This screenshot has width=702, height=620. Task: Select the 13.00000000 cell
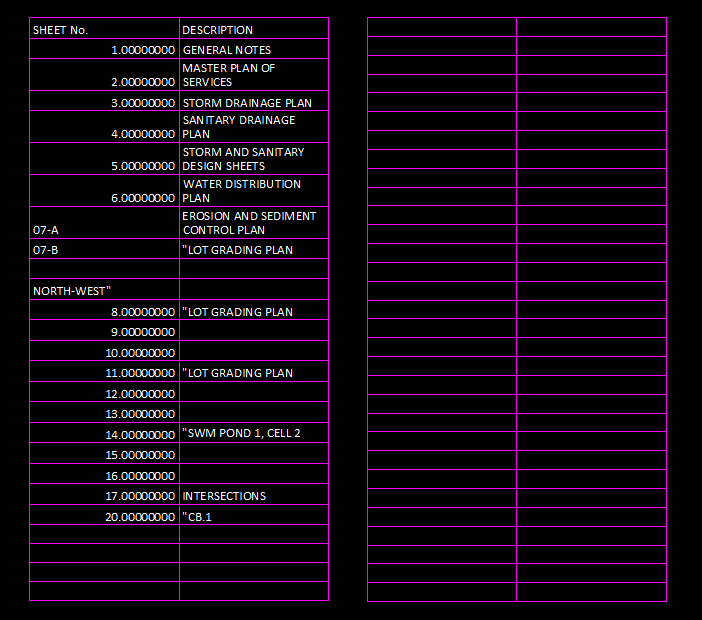(x=104, y=412)
